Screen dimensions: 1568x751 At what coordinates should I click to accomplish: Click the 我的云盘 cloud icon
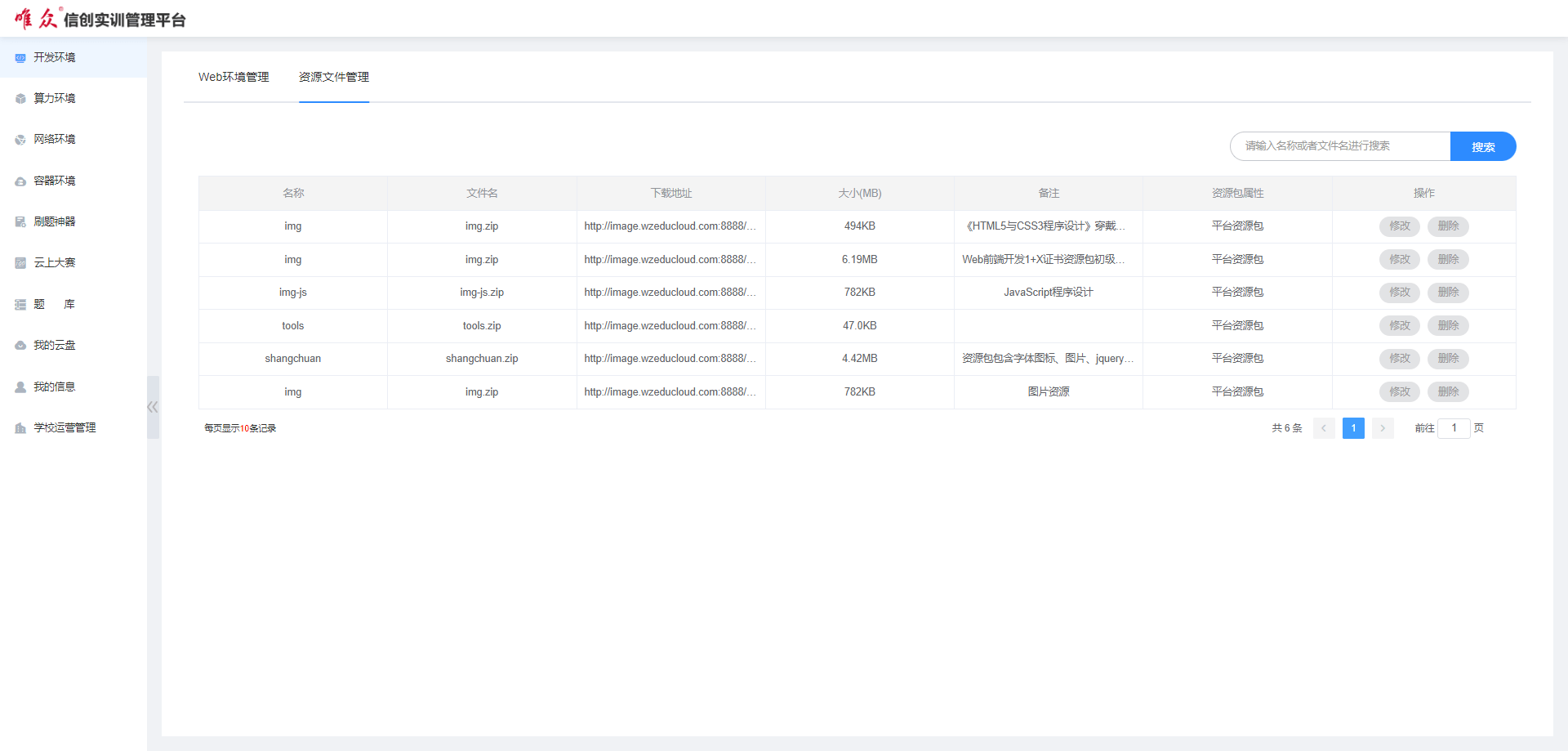pyautogui.click(x=20, y=346)
